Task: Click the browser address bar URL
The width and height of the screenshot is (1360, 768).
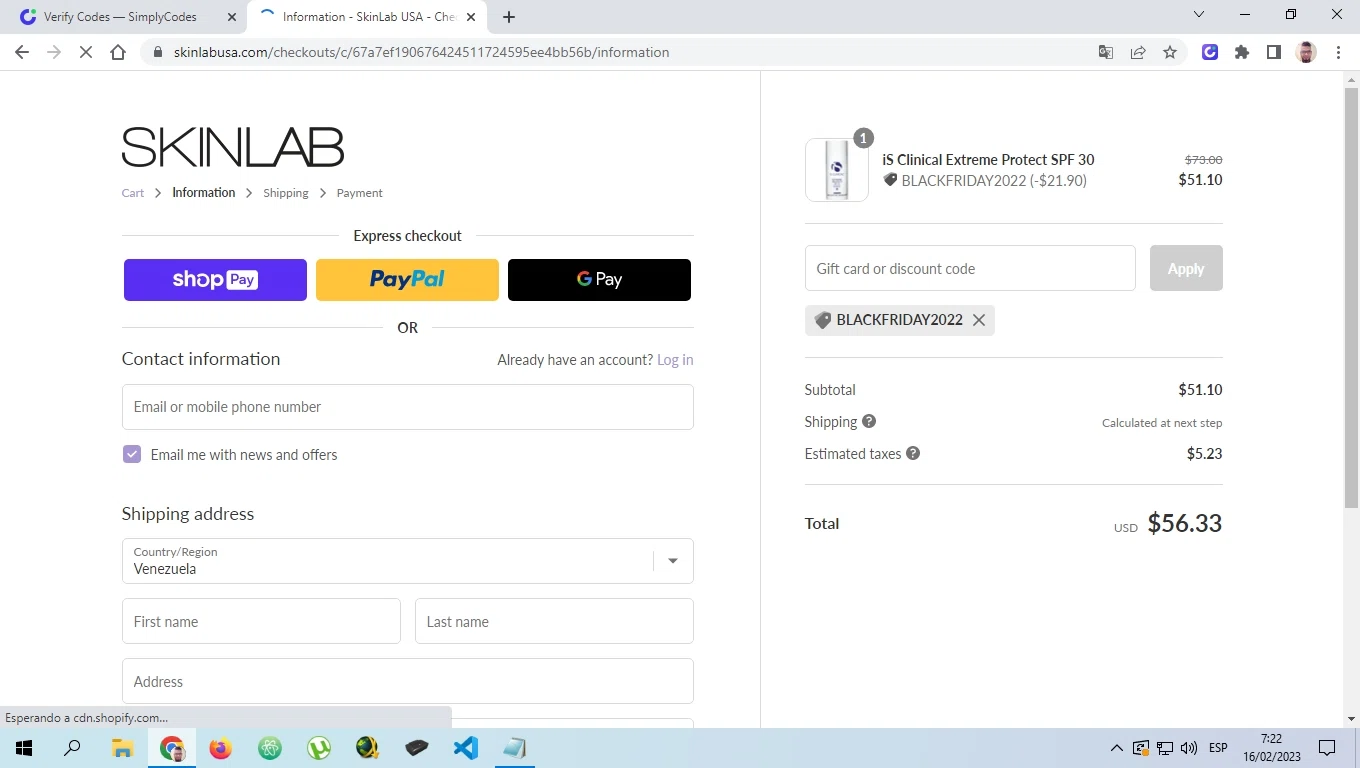Action: coord(421,52)
